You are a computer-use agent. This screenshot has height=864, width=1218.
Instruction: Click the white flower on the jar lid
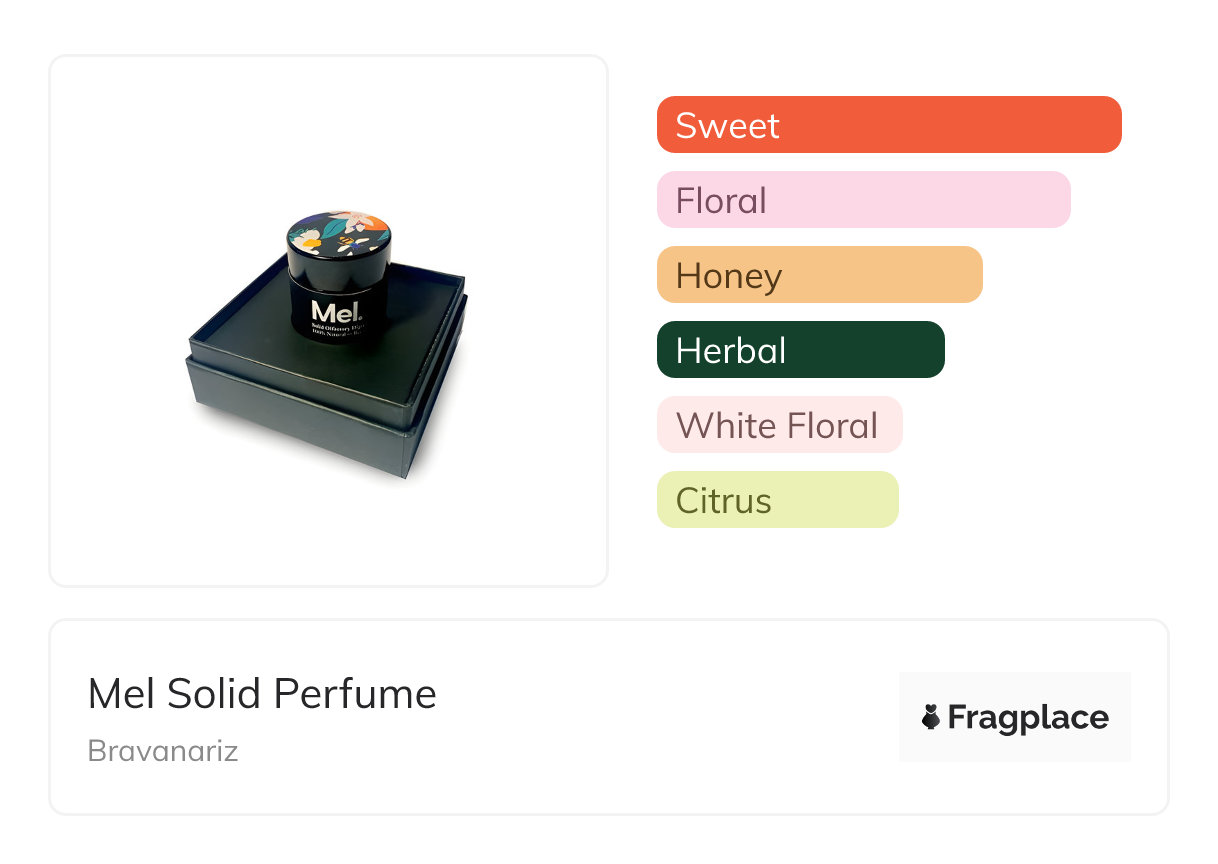(308, 240)
